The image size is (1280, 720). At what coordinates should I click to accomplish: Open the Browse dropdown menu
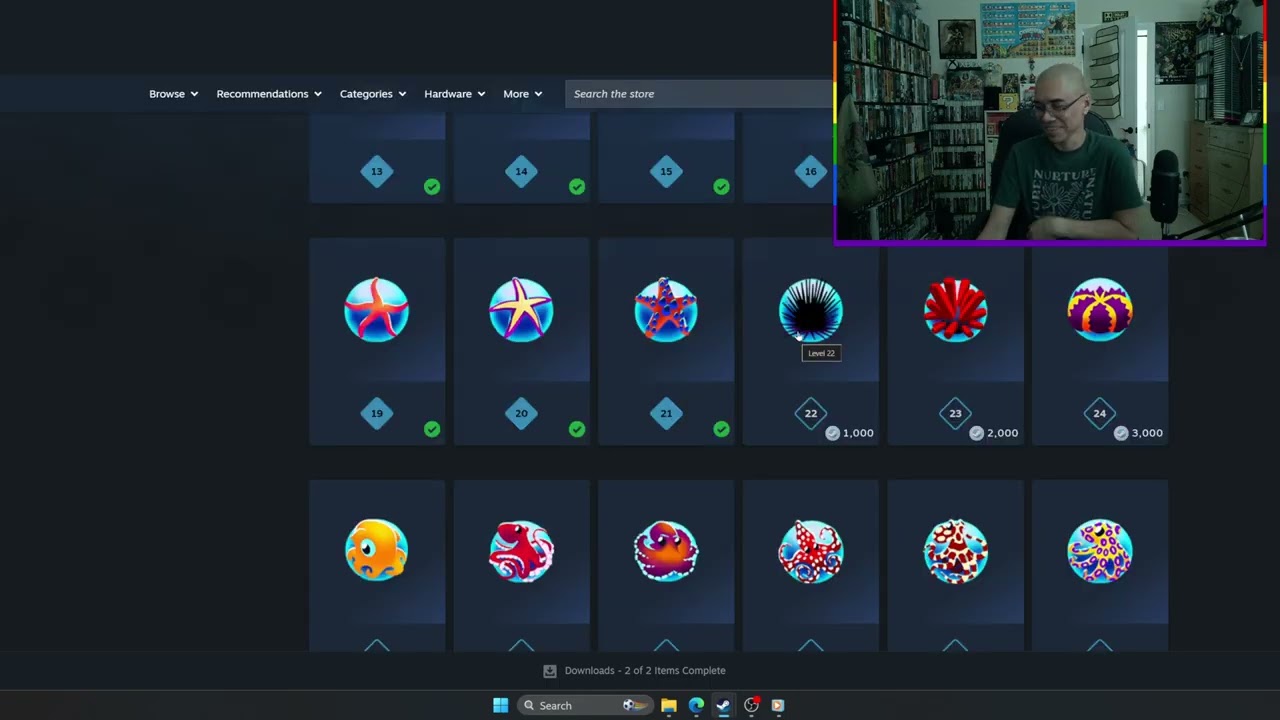click(x=174, y=94)
